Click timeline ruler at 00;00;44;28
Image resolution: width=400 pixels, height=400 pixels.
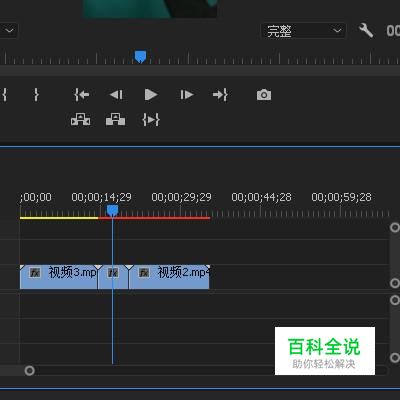[261, 197]
